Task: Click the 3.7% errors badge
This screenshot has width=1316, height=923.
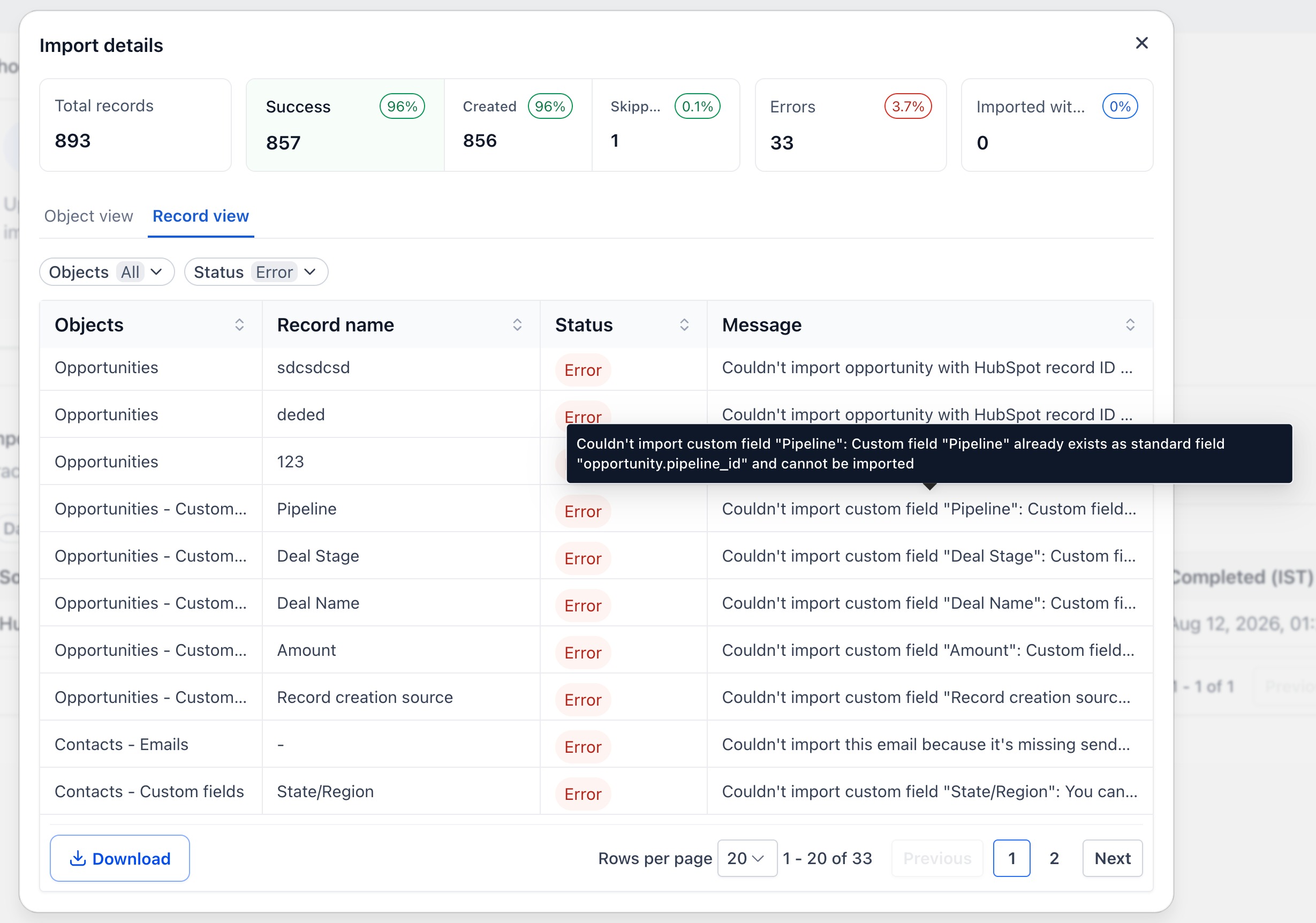Action: pyautogui.click(x=908, y=107)
